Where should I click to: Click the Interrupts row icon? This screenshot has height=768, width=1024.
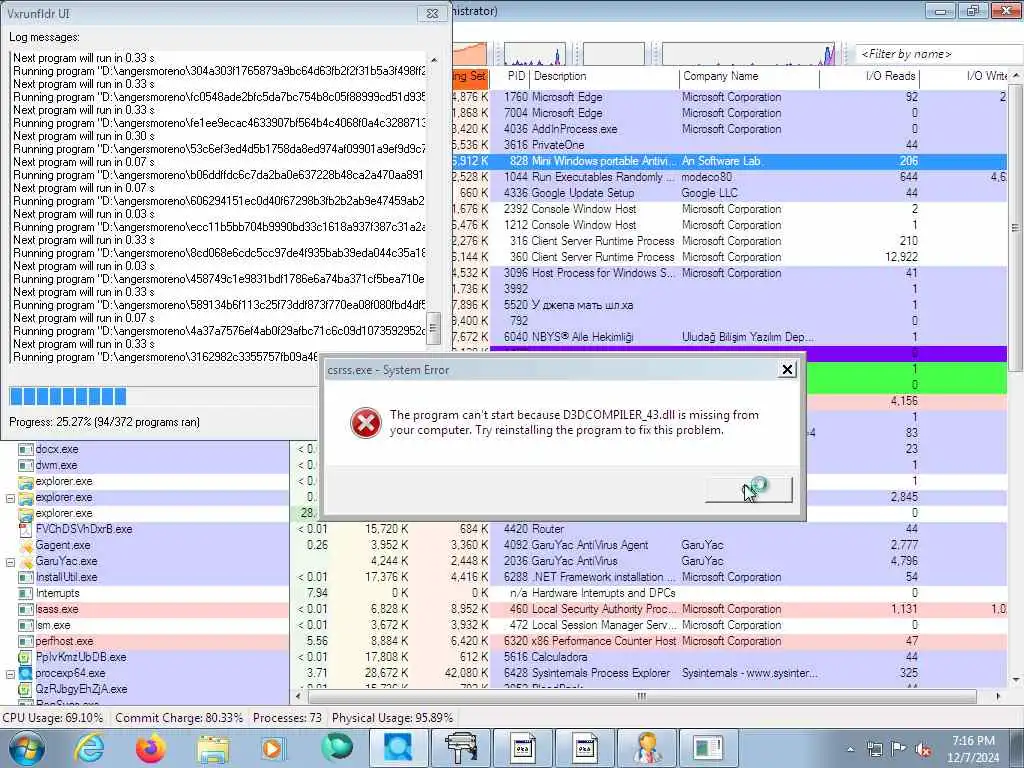pyautogui.click(x=25, y=593)
